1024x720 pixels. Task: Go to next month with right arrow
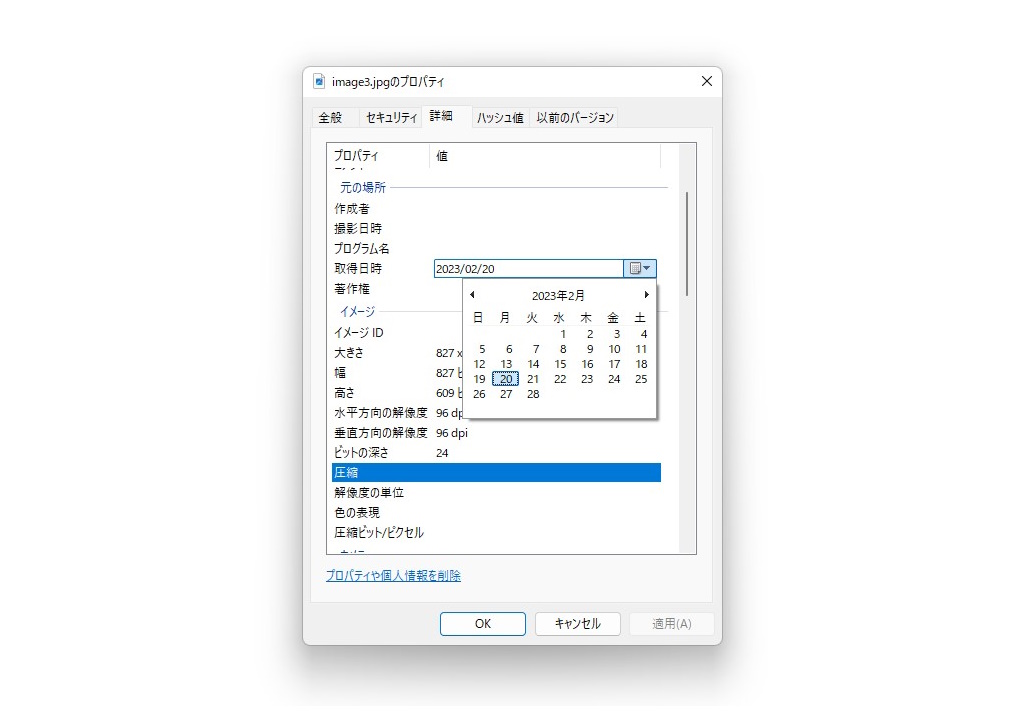(646, 294)
